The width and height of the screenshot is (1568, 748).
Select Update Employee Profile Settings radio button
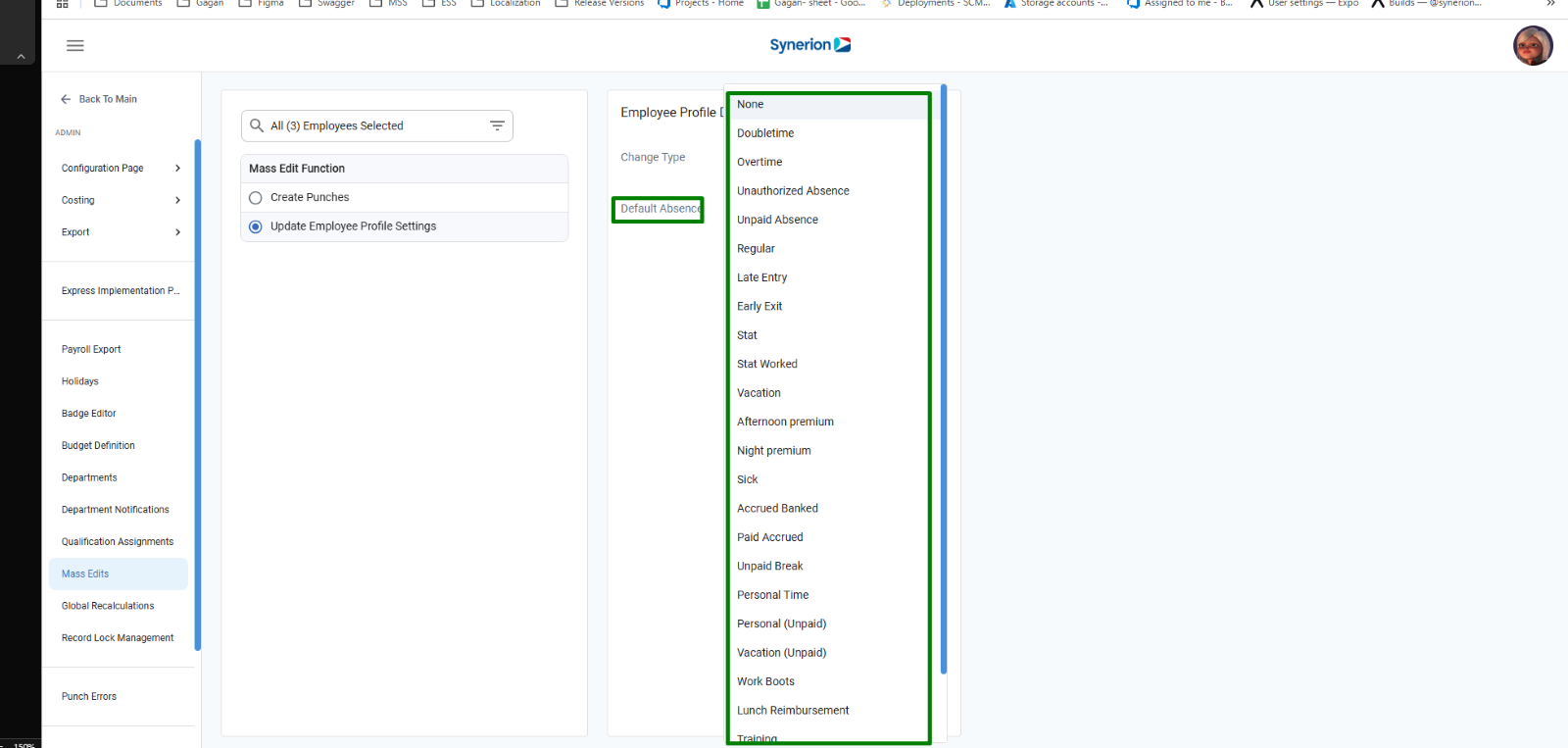[x=256, y=226]
